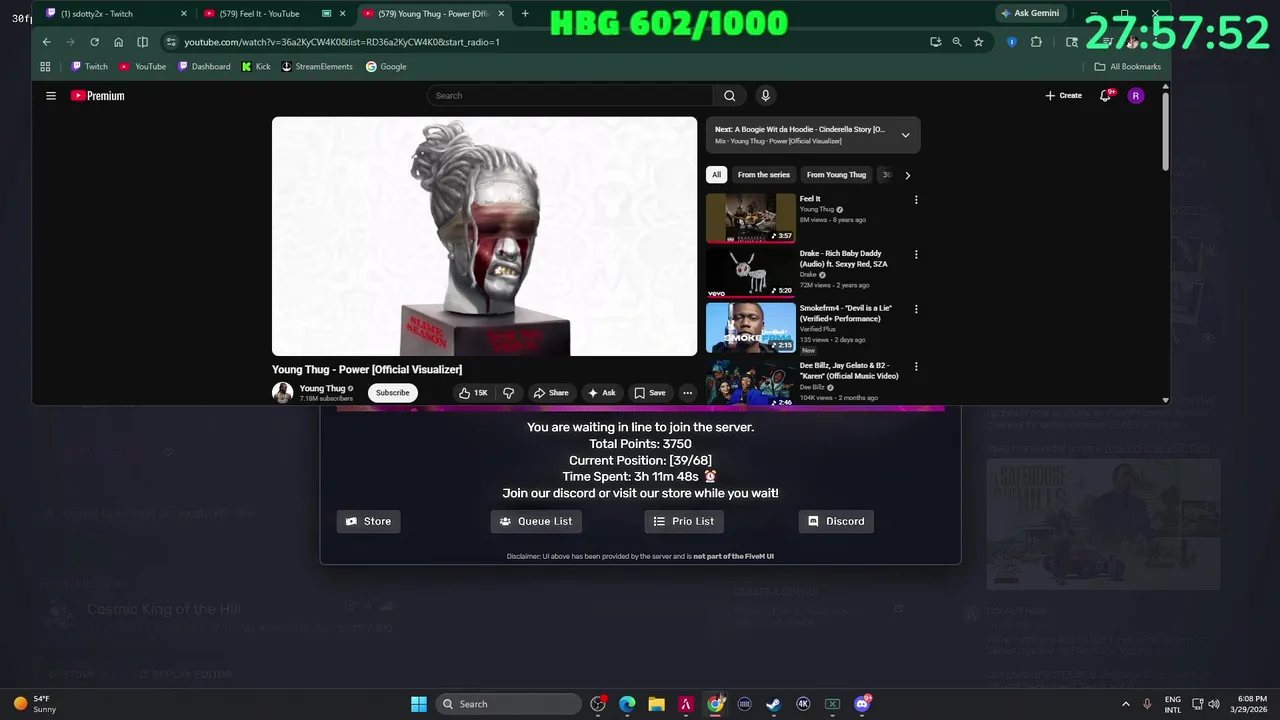Image resolution: width=1280 pixels, height=720 pixels.
Task: Click the Chrome address bar URL
Action: pos(342,42)
